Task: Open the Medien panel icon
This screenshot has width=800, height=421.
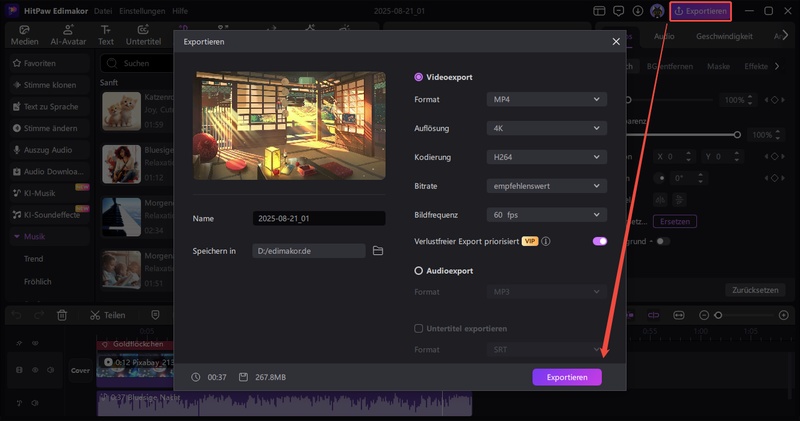Action: click(x=24, y=35)
